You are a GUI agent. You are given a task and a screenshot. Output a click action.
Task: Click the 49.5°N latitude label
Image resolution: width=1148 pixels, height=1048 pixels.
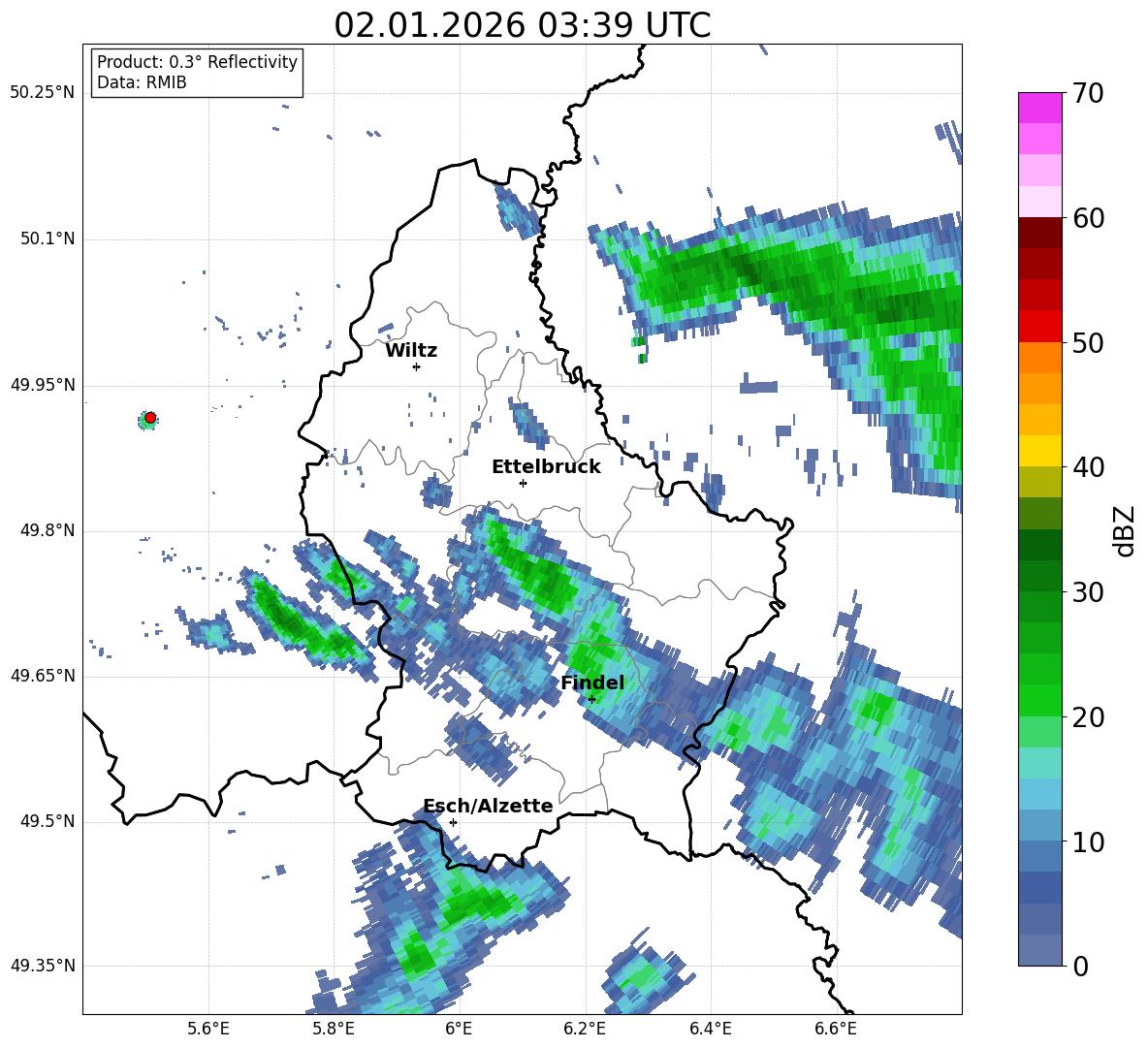click(48, 822)
